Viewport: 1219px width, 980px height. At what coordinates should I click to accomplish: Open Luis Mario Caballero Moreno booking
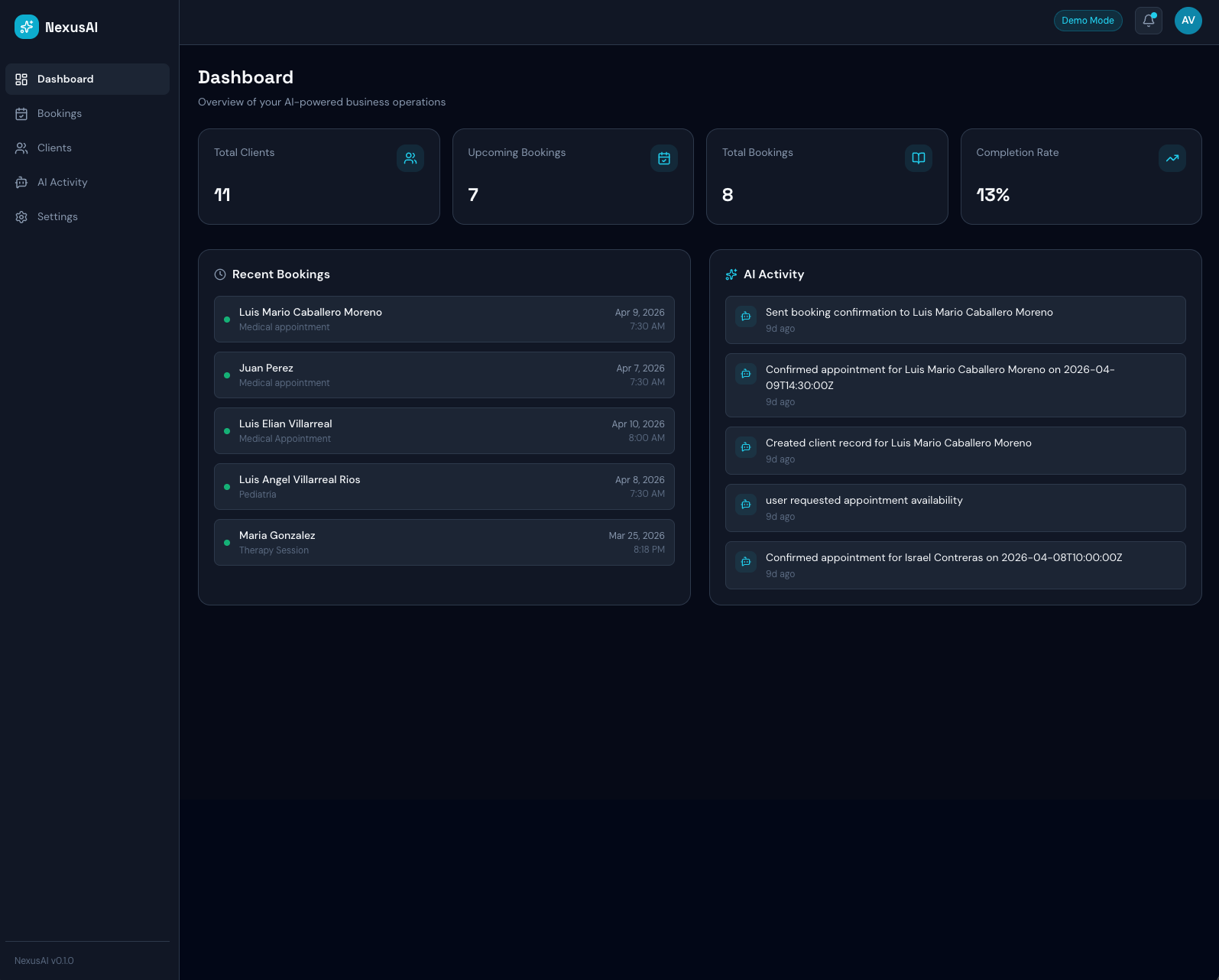point(444,320)
